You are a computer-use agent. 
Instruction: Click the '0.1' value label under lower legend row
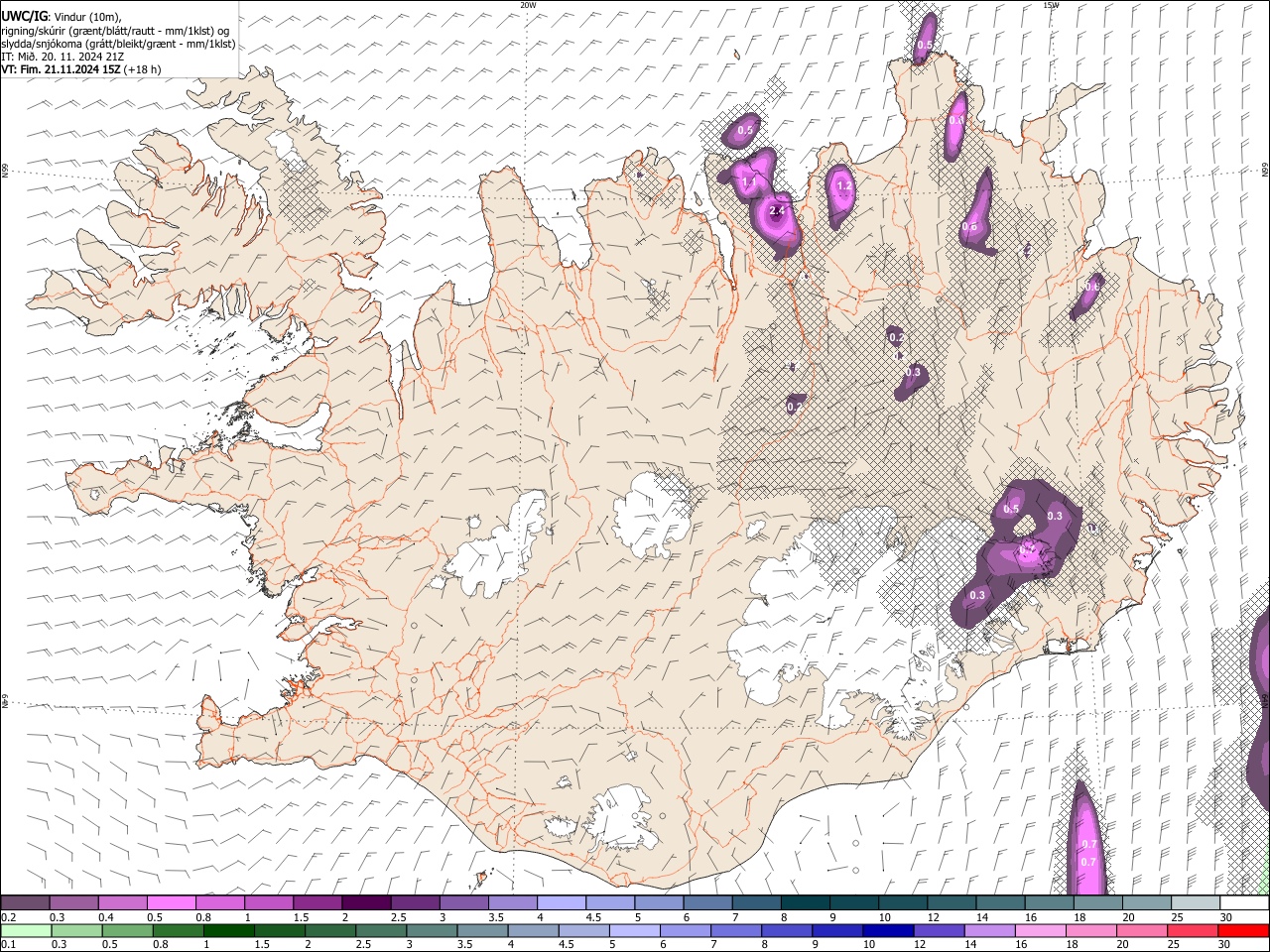click(8, 945)
